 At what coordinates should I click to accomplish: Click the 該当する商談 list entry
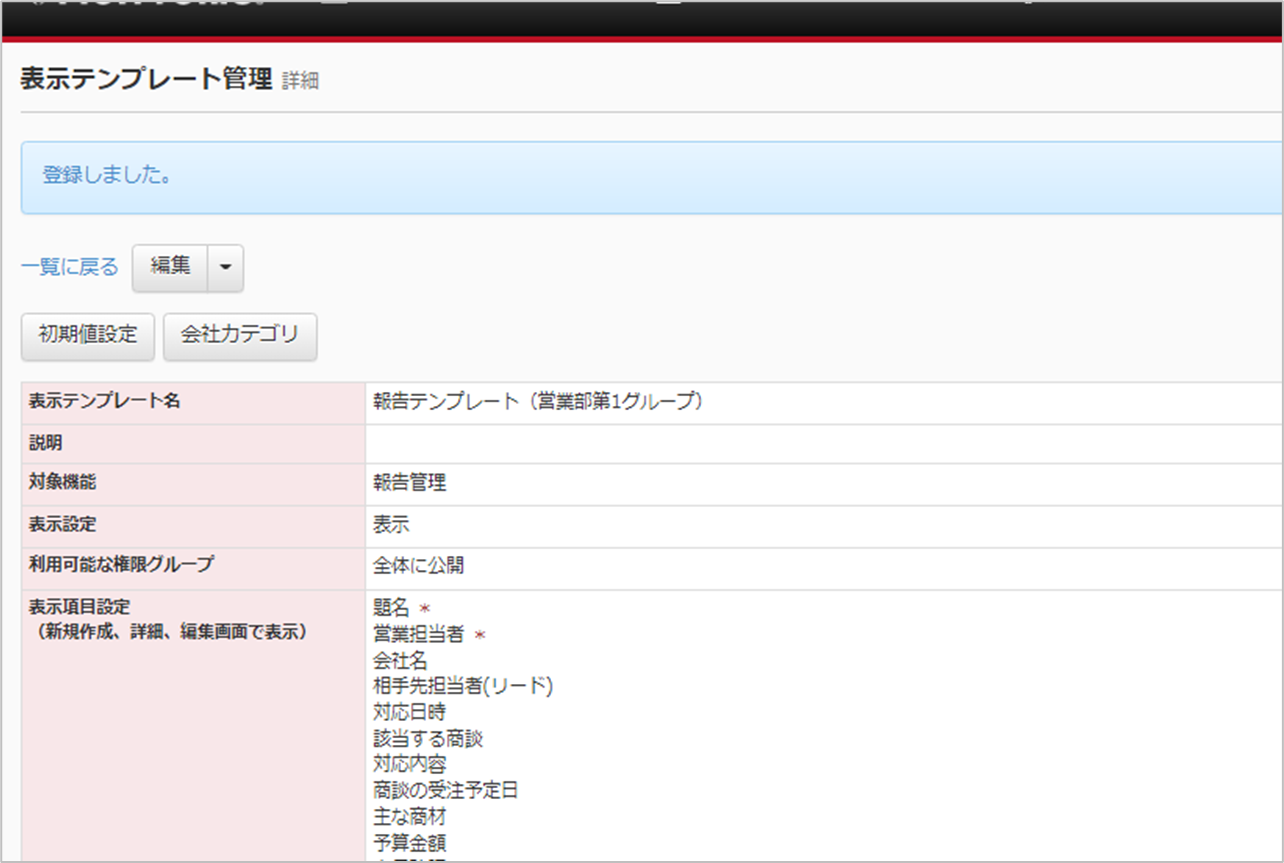(428, 739)
